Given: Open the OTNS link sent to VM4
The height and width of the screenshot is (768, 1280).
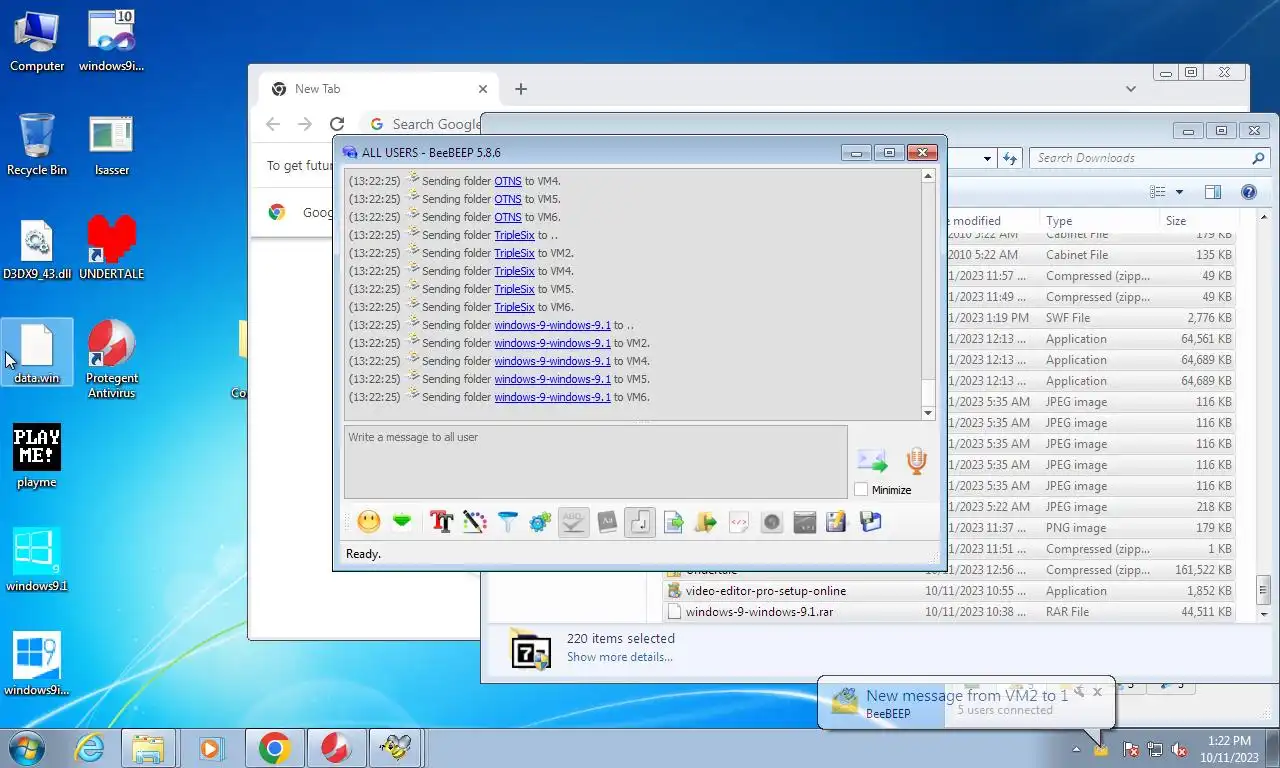Looking at the screenshot, I should (x=508, y=181).
